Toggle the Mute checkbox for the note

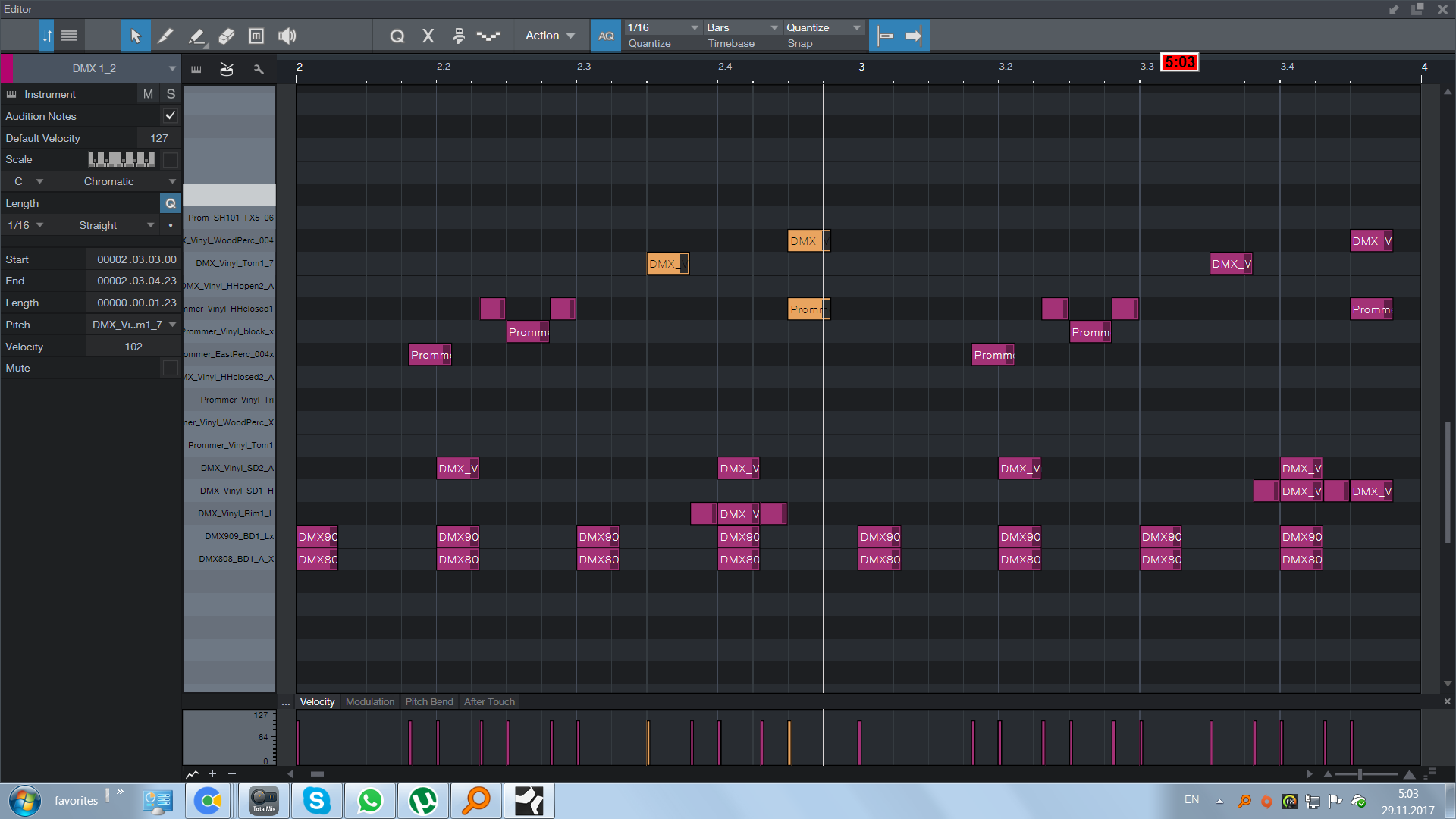pos(171,368)
